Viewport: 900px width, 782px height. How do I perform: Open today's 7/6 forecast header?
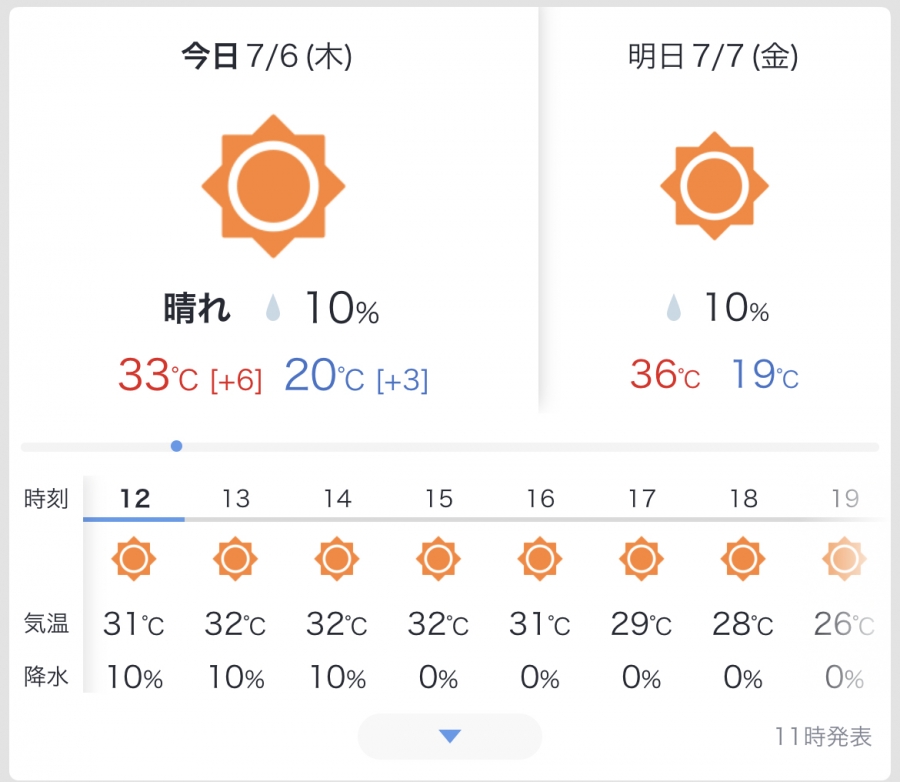267,56
